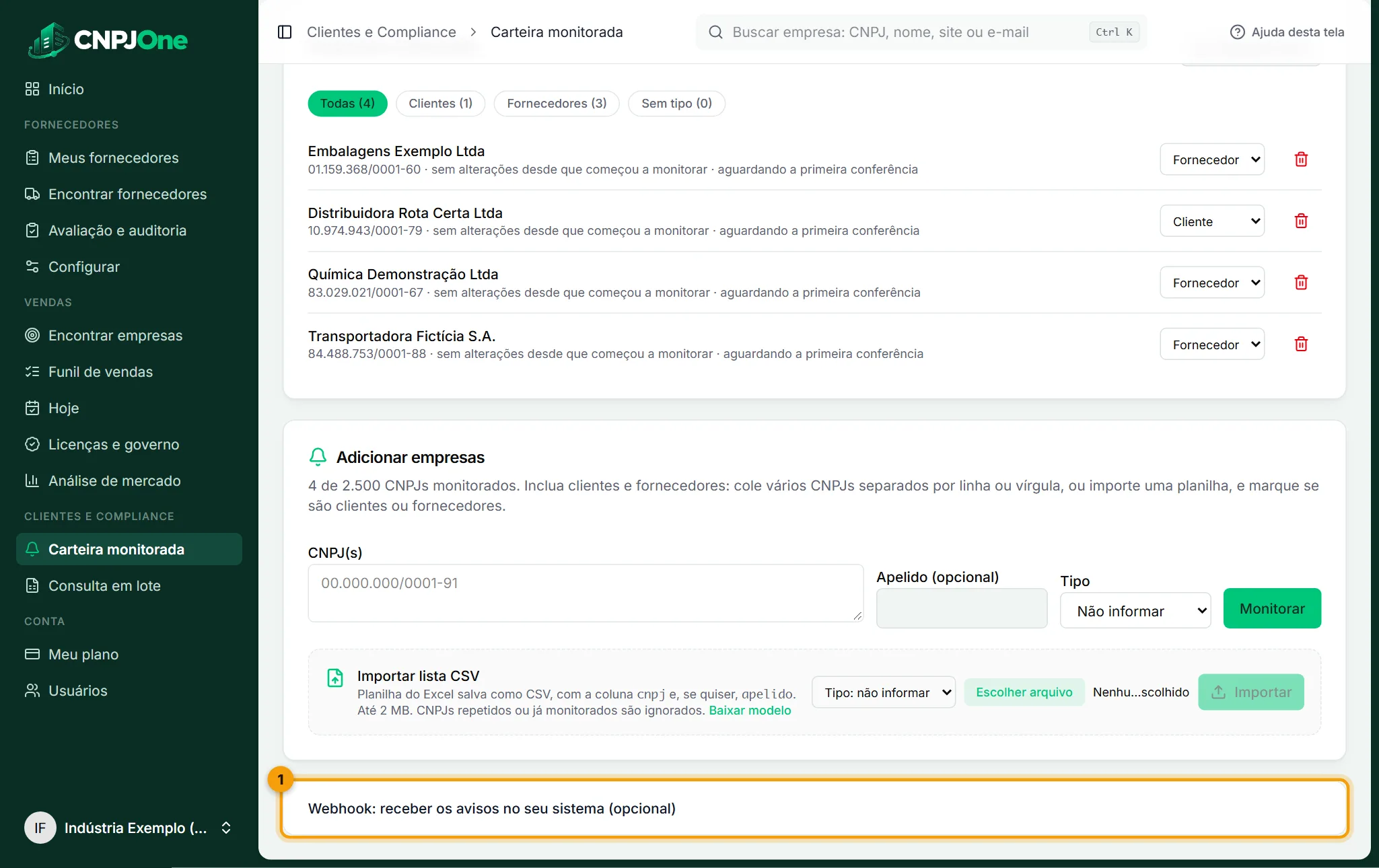Expand the Webhook optional section
1379x868 pixels.
point(814,809)
